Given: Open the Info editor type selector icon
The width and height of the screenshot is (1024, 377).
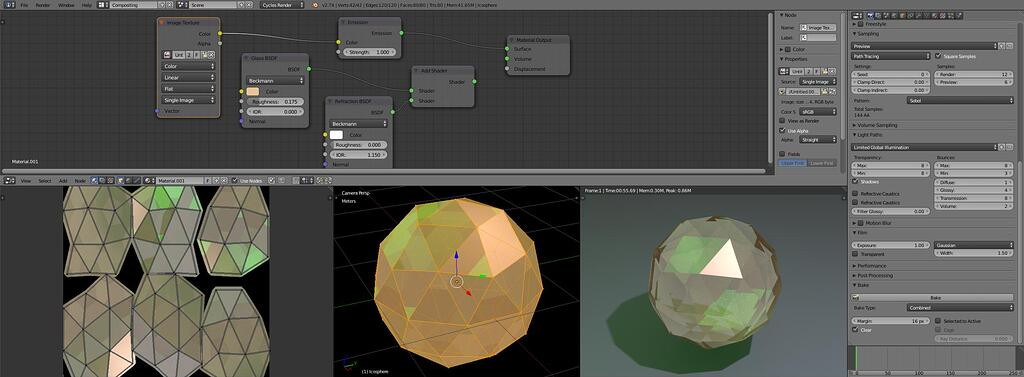Looking at the screenshot, I should pyautogui.click(x=9, y=5).
